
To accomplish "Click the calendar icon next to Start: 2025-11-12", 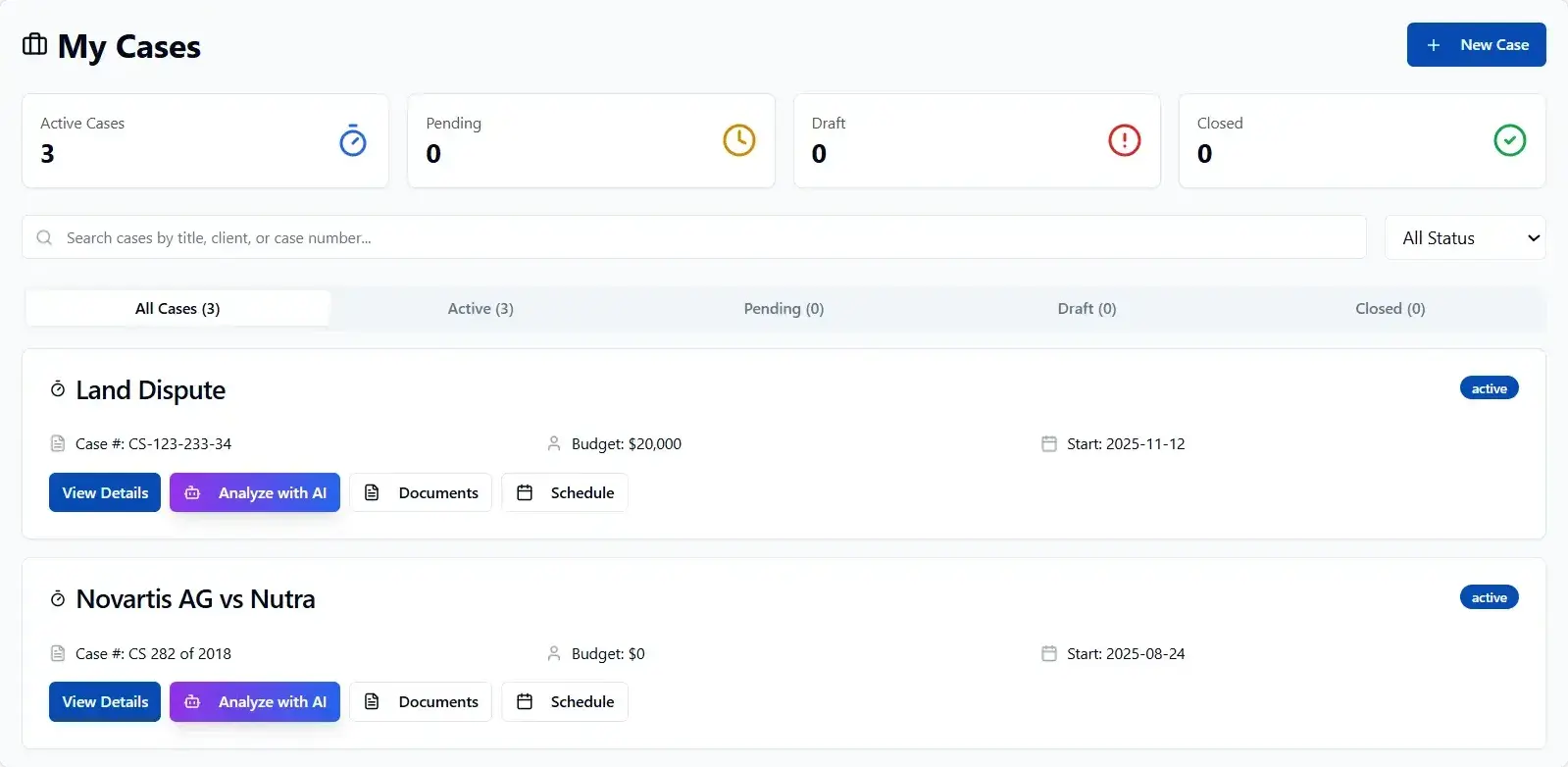I will pos(1049,444).
